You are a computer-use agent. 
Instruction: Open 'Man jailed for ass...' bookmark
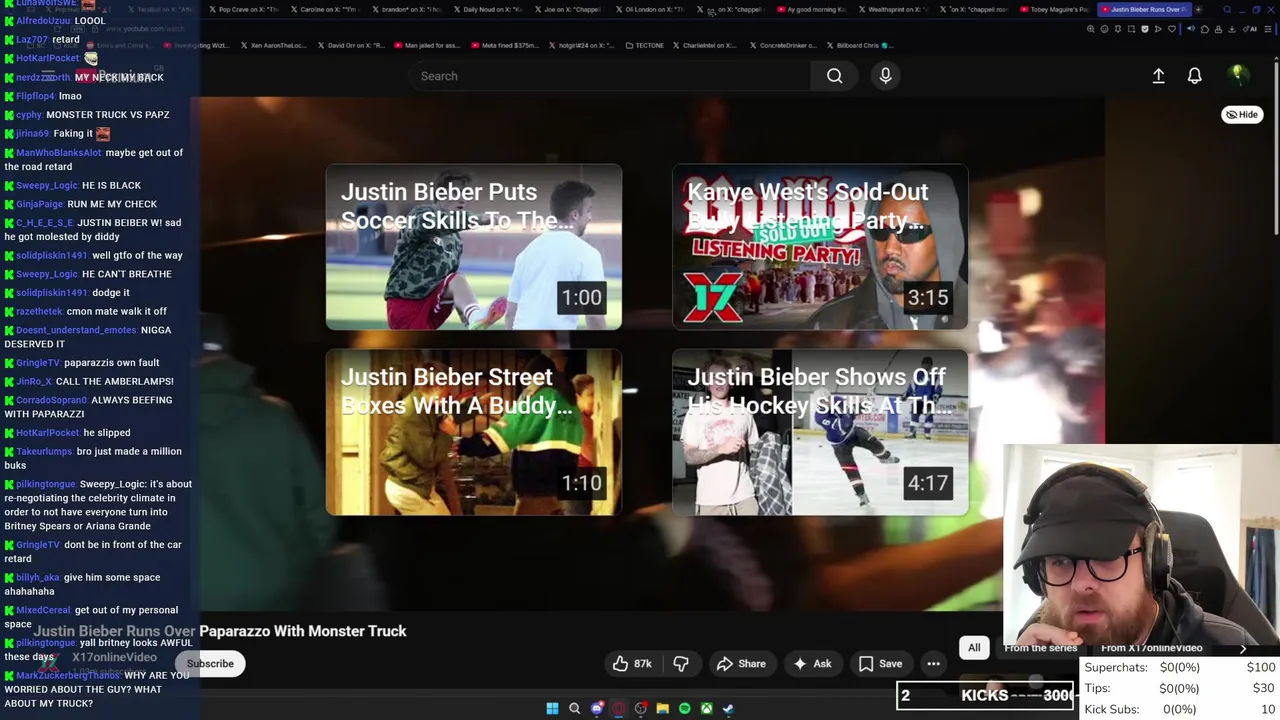coord(428,45)
